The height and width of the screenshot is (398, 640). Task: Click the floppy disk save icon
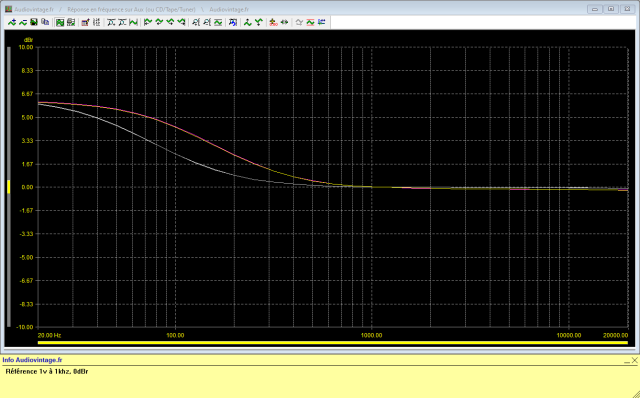coord(34,22)
